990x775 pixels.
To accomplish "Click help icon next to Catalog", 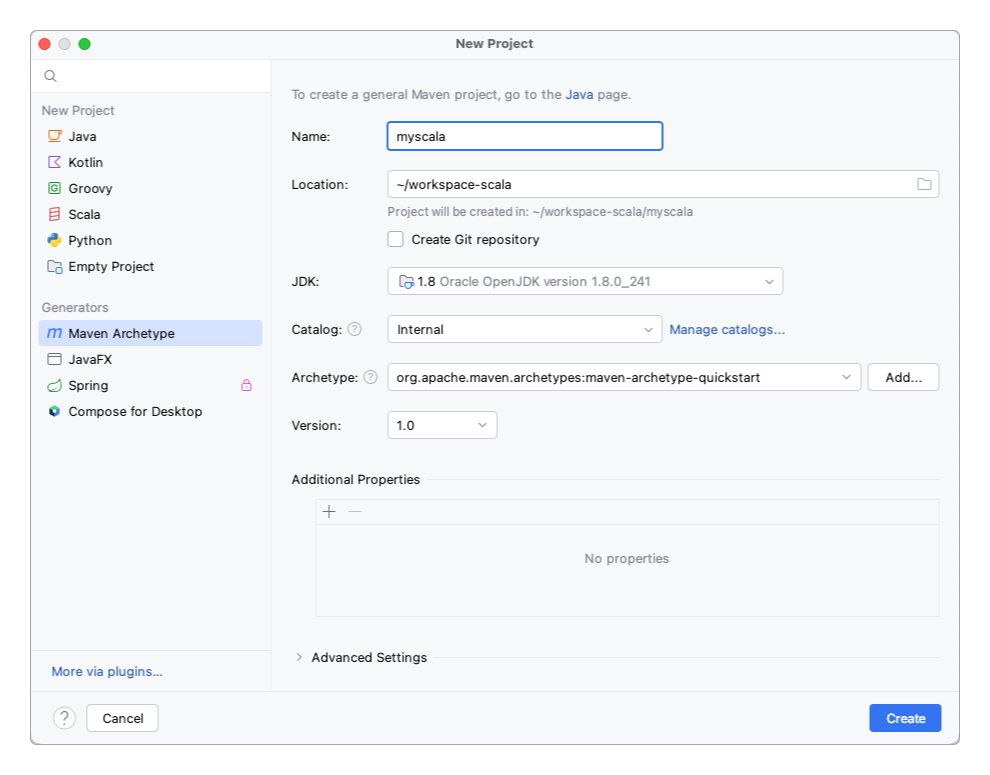I will point(355,329).
